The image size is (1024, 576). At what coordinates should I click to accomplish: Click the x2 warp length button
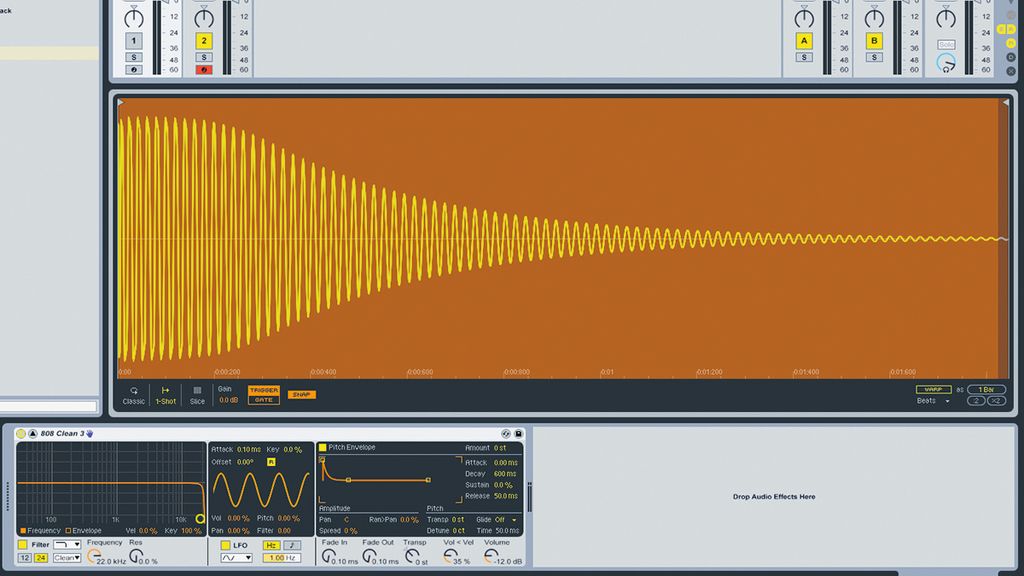[996, 400]
